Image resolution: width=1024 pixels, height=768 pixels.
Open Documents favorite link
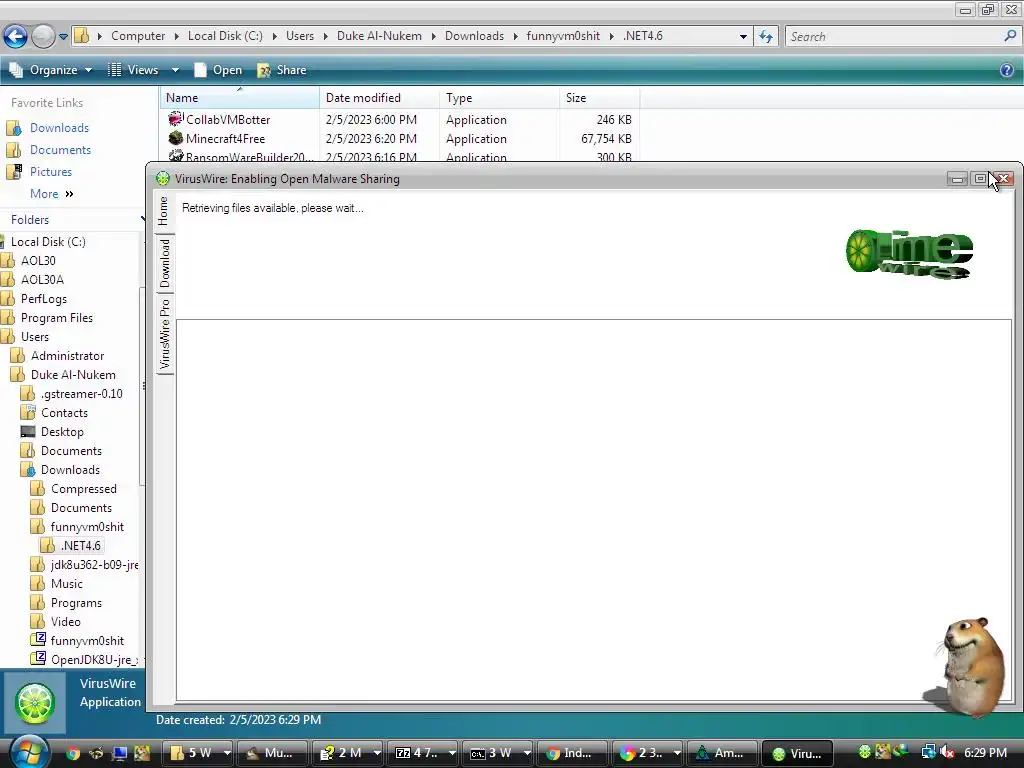point(60,150)
